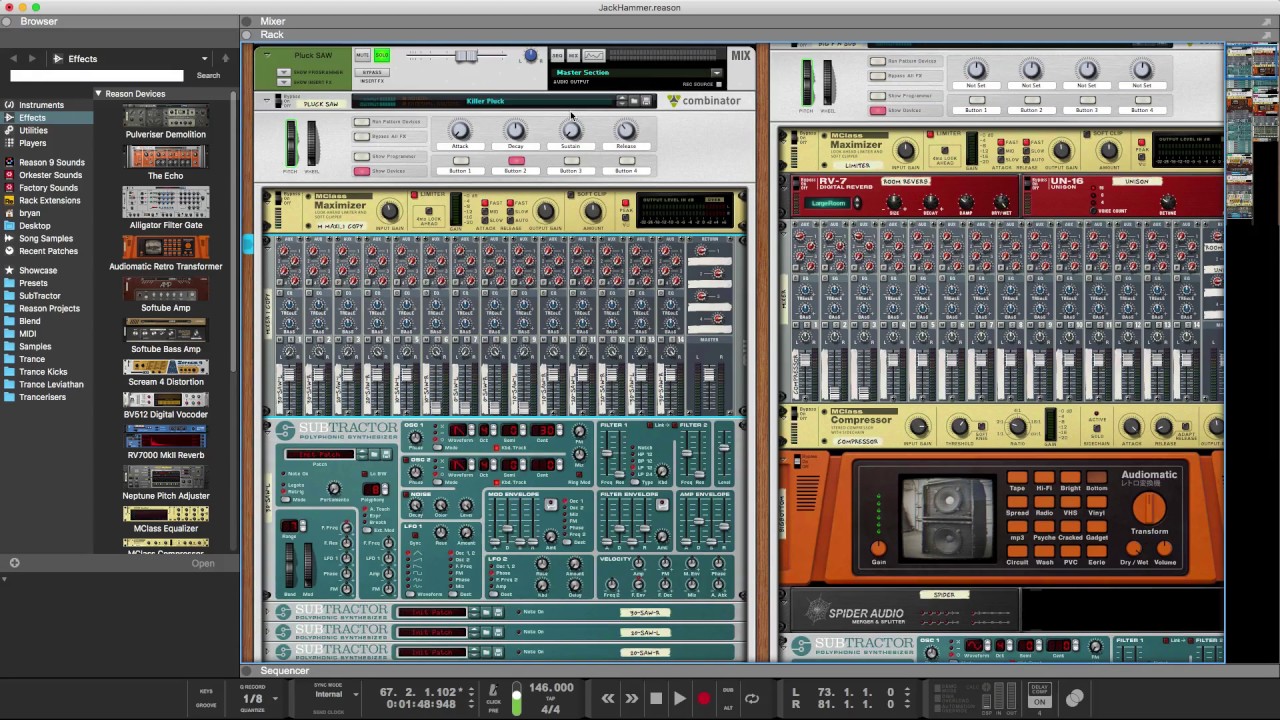This screenshot has width=1280, height=720.
Task: Select the Pulveriser Demolition effect thumbnail
Action: click(x=166, y=116)
